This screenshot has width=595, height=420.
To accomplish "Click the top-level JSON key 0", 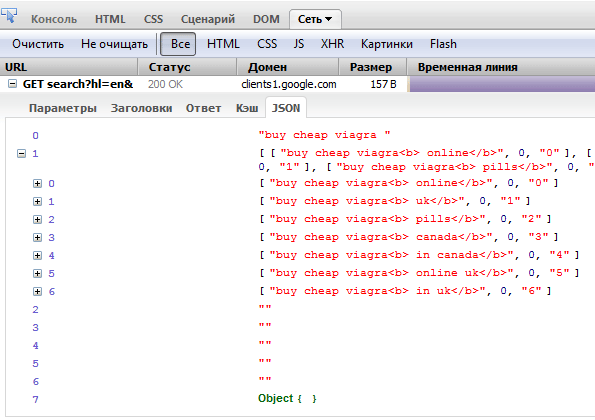I will tap(35, 135).
